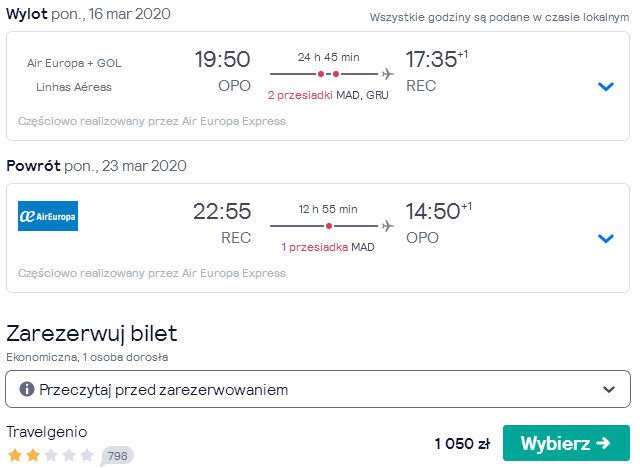Click the Travelgenio provider name
This screenshot has width=640, height=468.
tap(47, 432)
